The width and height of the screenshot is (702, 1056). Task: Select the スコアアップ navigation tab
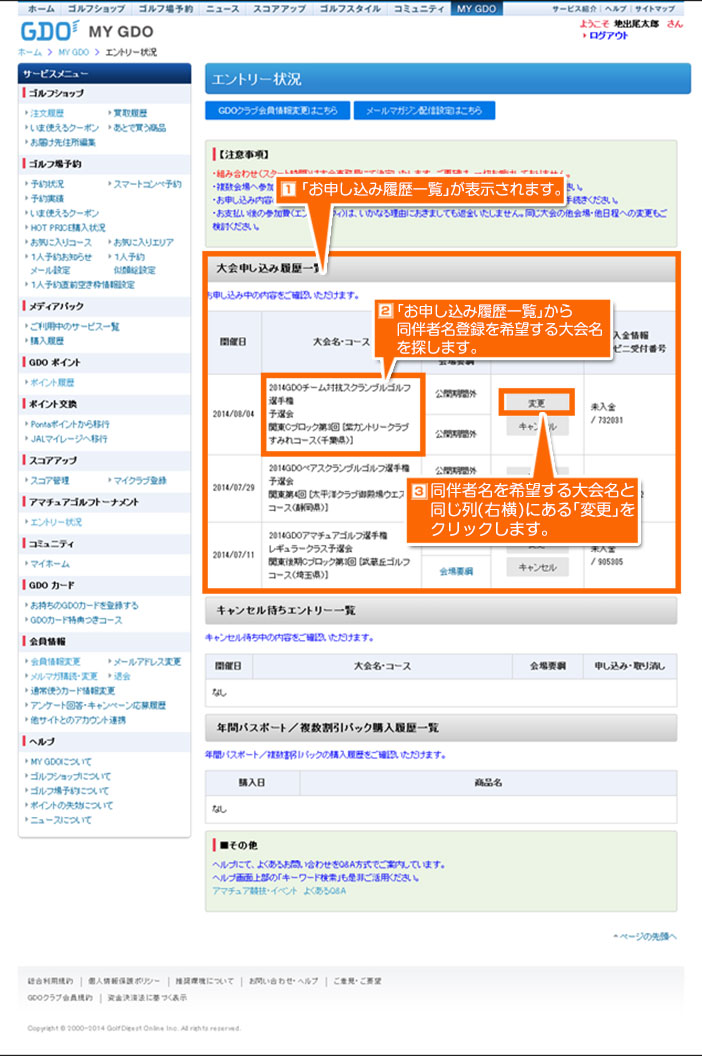[x=280, y=9]
